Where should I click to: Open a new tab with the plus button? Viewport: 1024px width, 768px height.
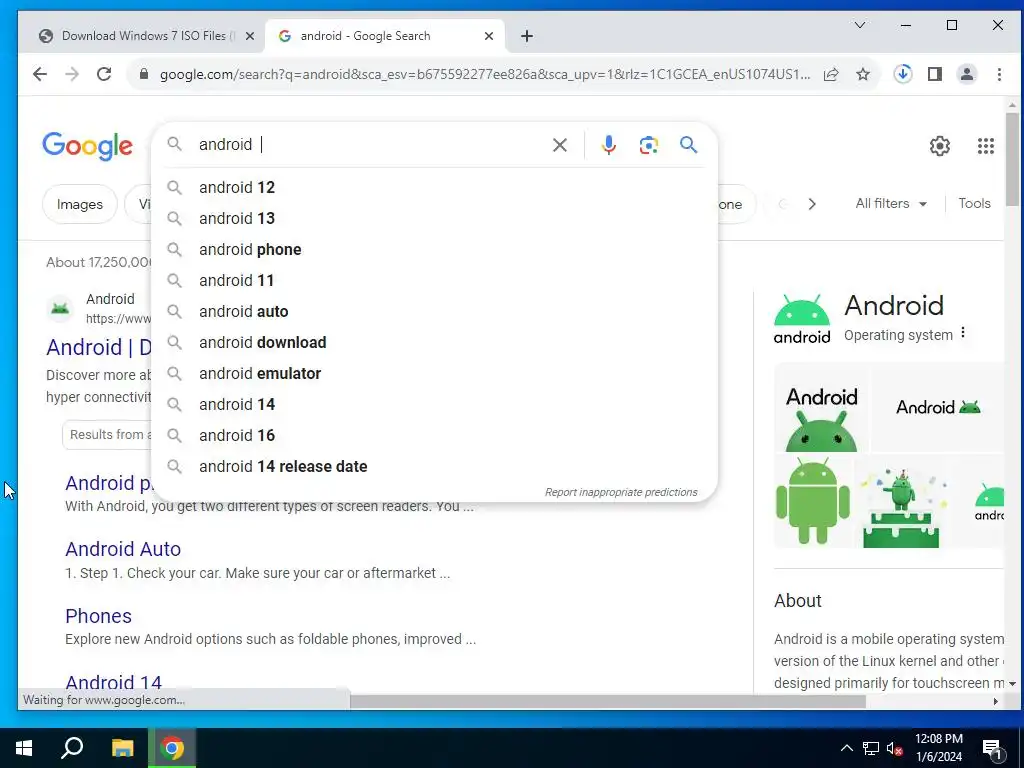coord(527,36)
